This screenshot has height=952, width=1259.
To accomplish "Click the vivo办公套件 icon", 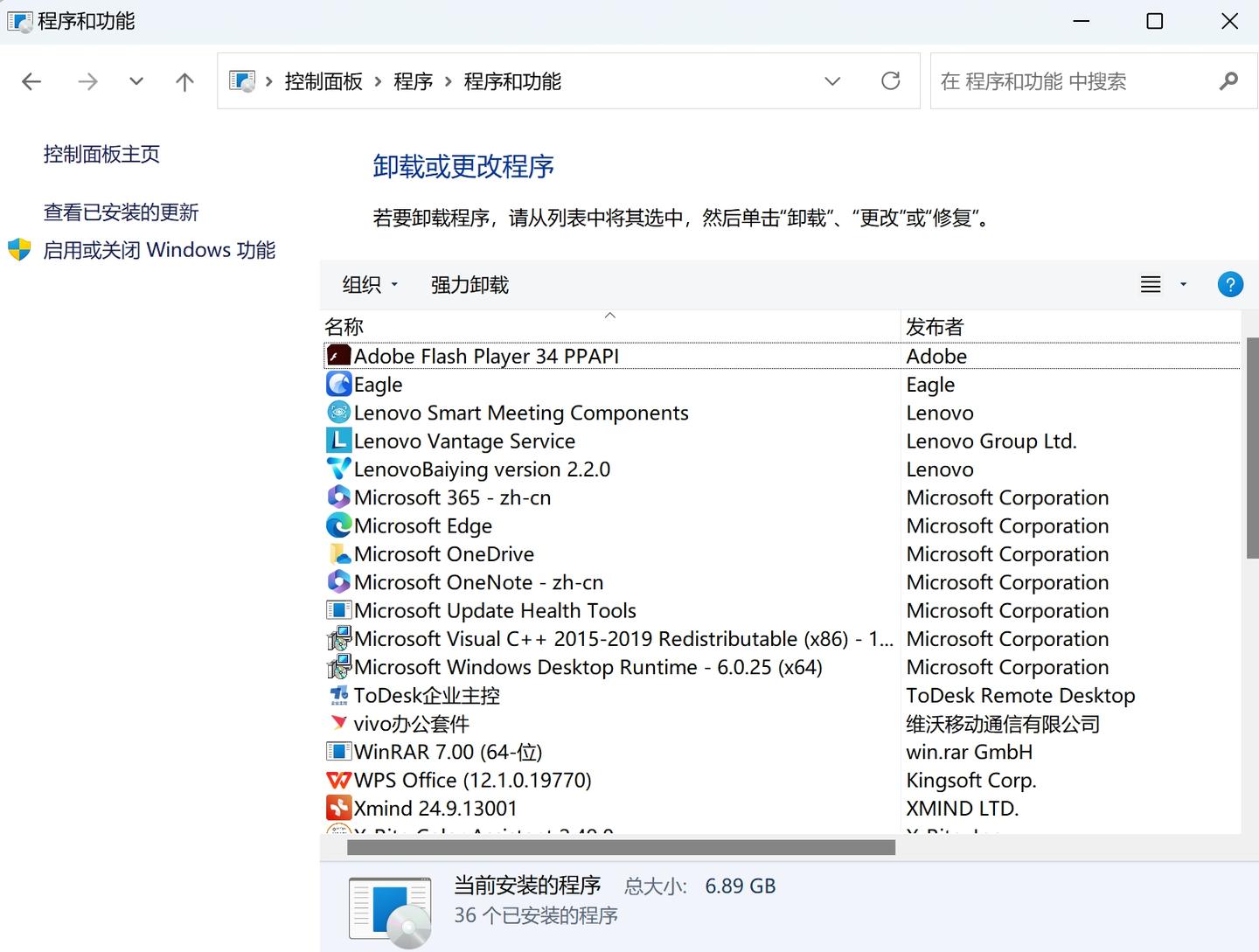I will point(338,723).
